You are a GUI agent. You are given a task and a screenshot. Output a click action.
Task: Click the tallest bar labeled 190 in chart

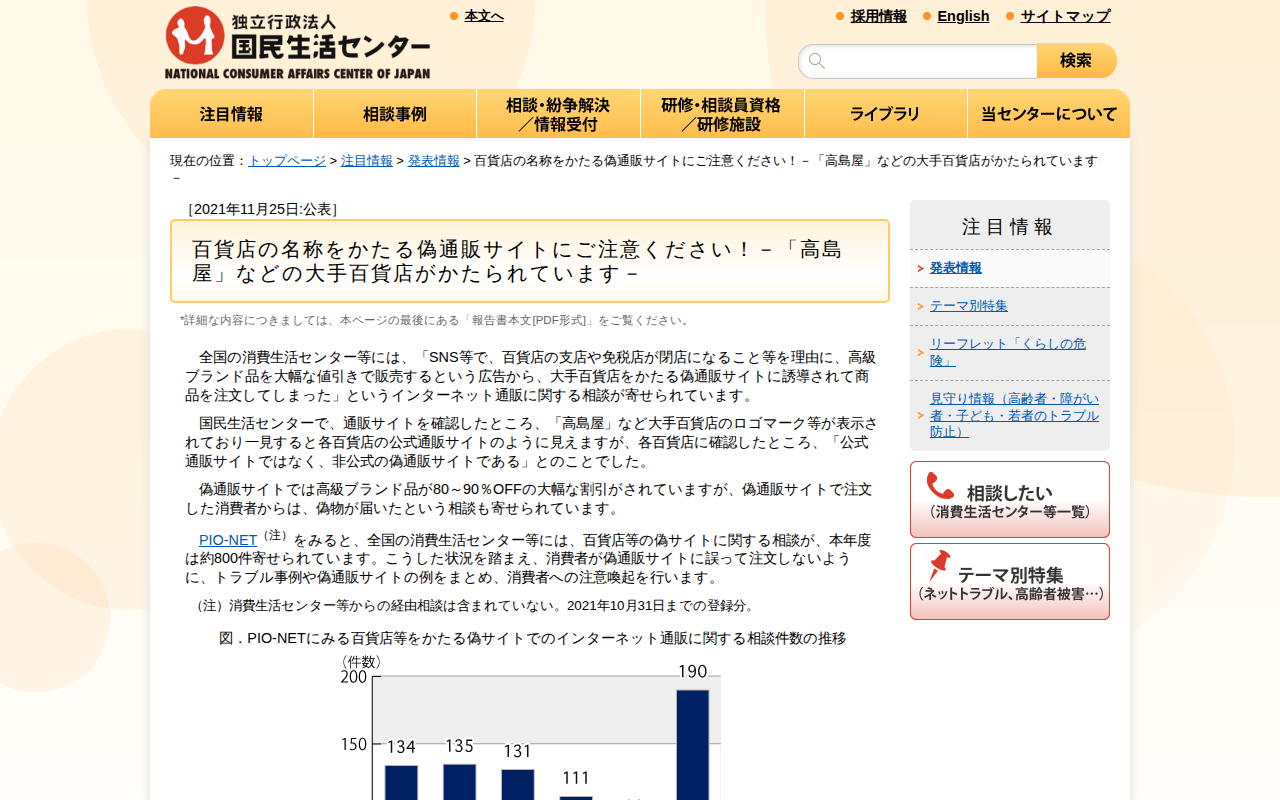point(692,740)
